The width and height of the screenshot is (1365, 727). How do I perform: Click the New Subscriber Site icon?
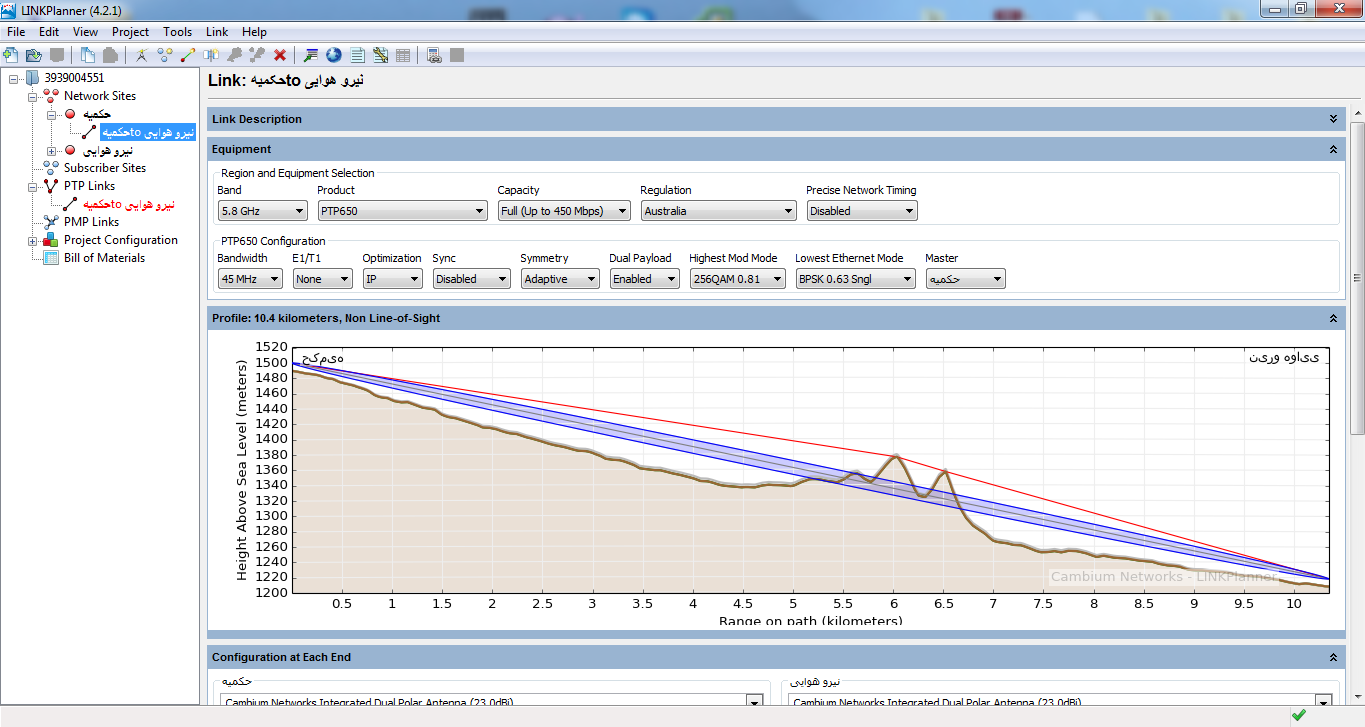click(x=165, y=55)
